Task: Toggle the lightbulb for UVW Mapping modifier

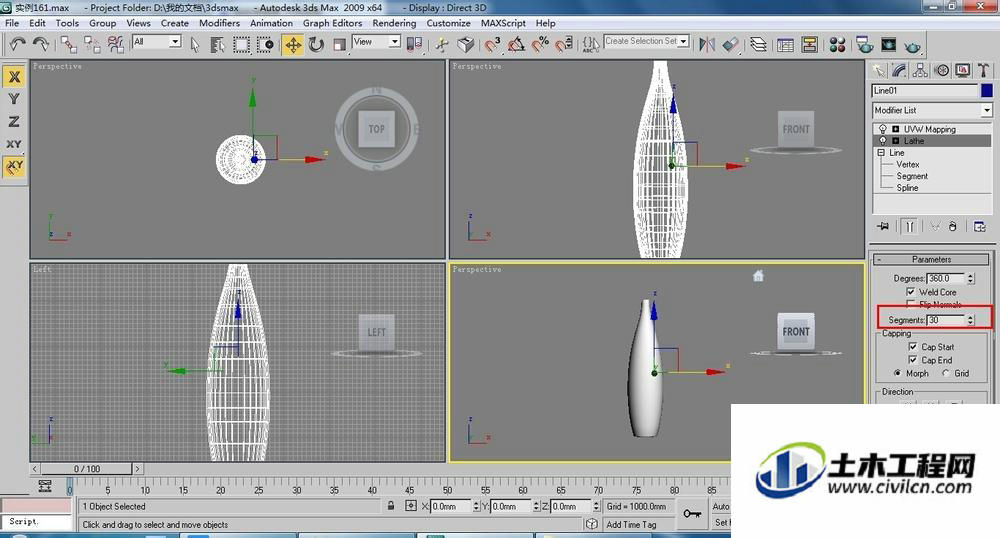Action: 883,129
